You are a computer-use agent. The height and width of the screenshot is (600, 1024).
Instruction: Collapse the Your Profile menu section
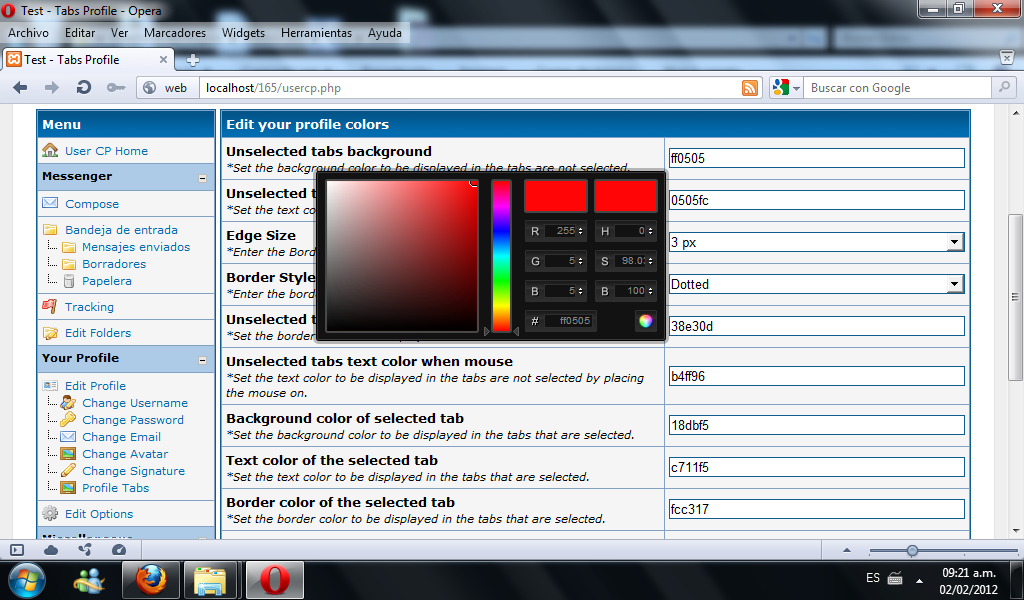click(x=203, y=360)
